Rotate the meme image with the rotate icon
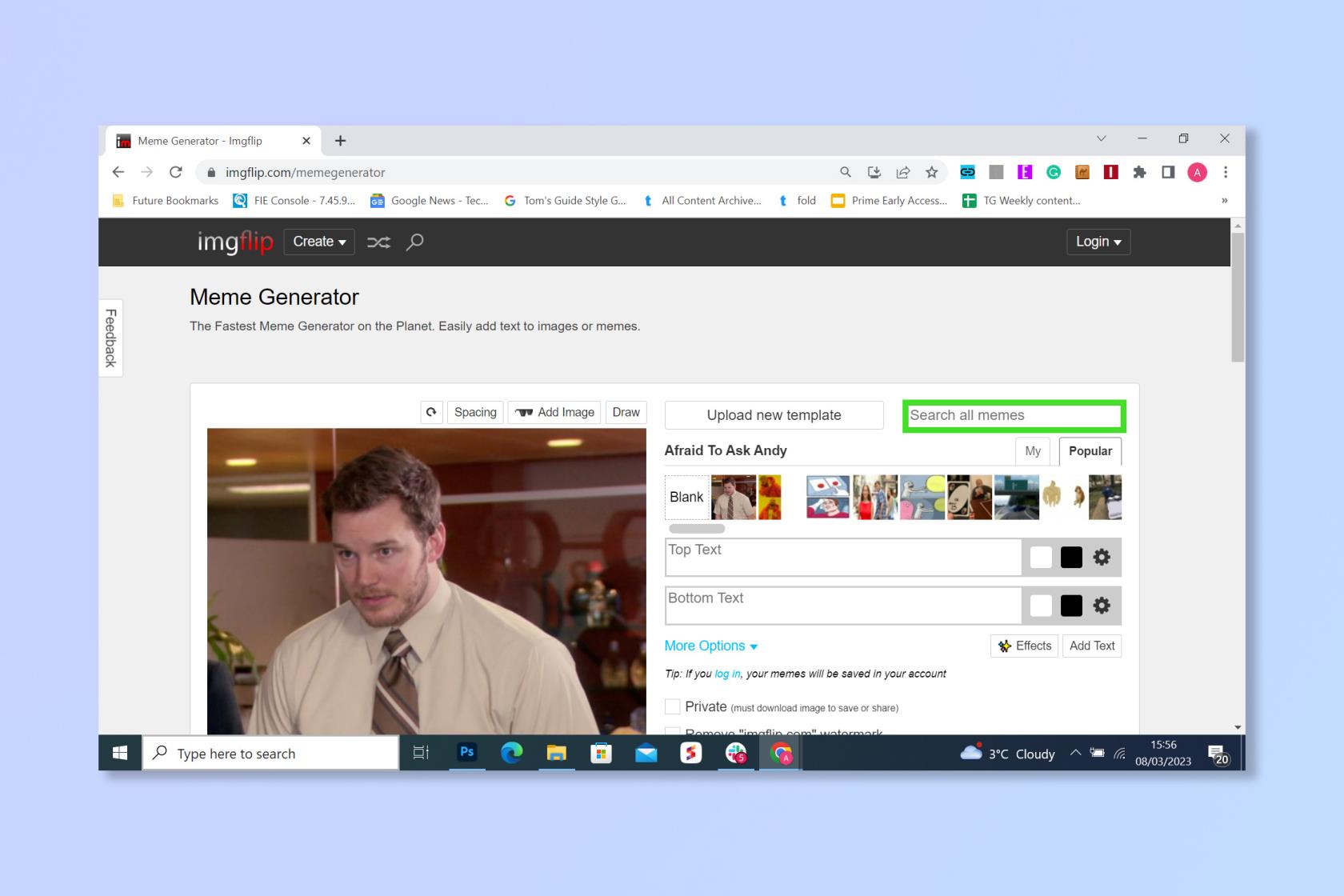Screen dimensions: 1344x896 click(431, 412)
